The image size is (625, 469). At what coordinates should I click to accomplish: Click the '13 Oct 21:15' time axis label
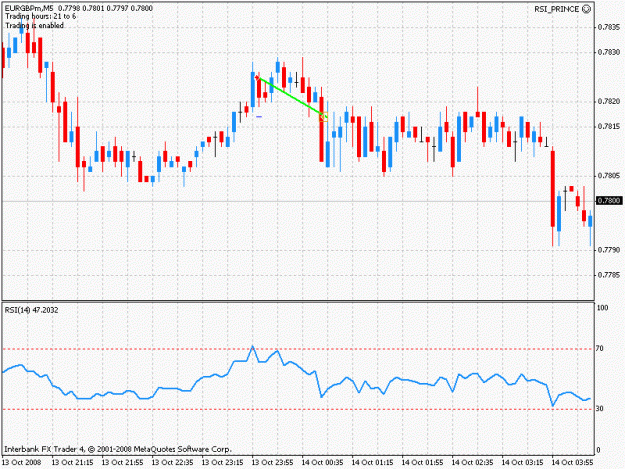point(73,463)
